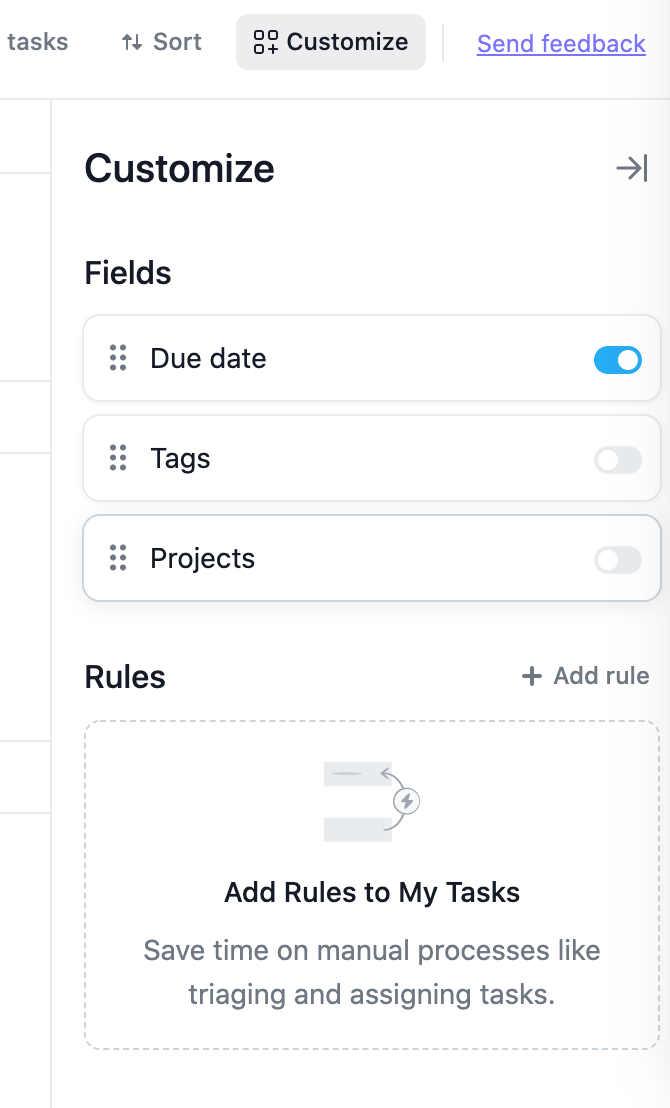Click the Customize grid-plus icon
The height and width of the screenshot is (1108, 670).
pyautogui.click(x=266, y=42)
